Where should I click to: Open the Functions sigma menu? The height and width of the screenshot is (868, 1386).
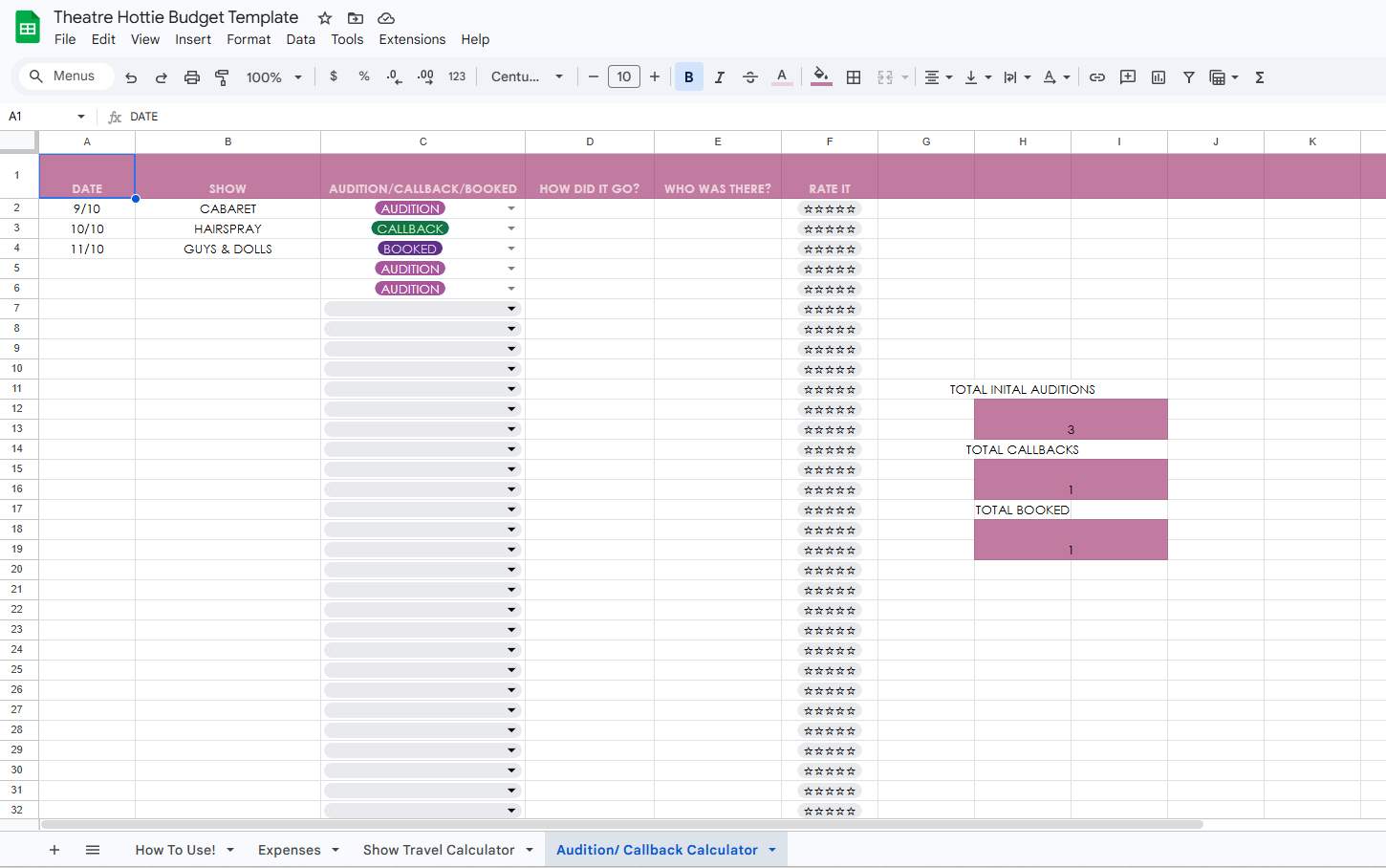click(x=1260, y=77)
